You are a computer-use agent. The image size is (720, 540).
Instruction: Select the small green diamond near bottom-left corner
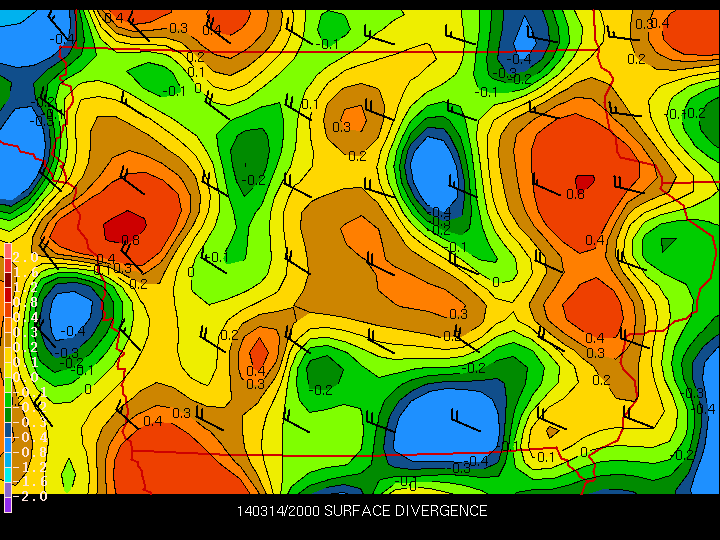click(68, 470)
